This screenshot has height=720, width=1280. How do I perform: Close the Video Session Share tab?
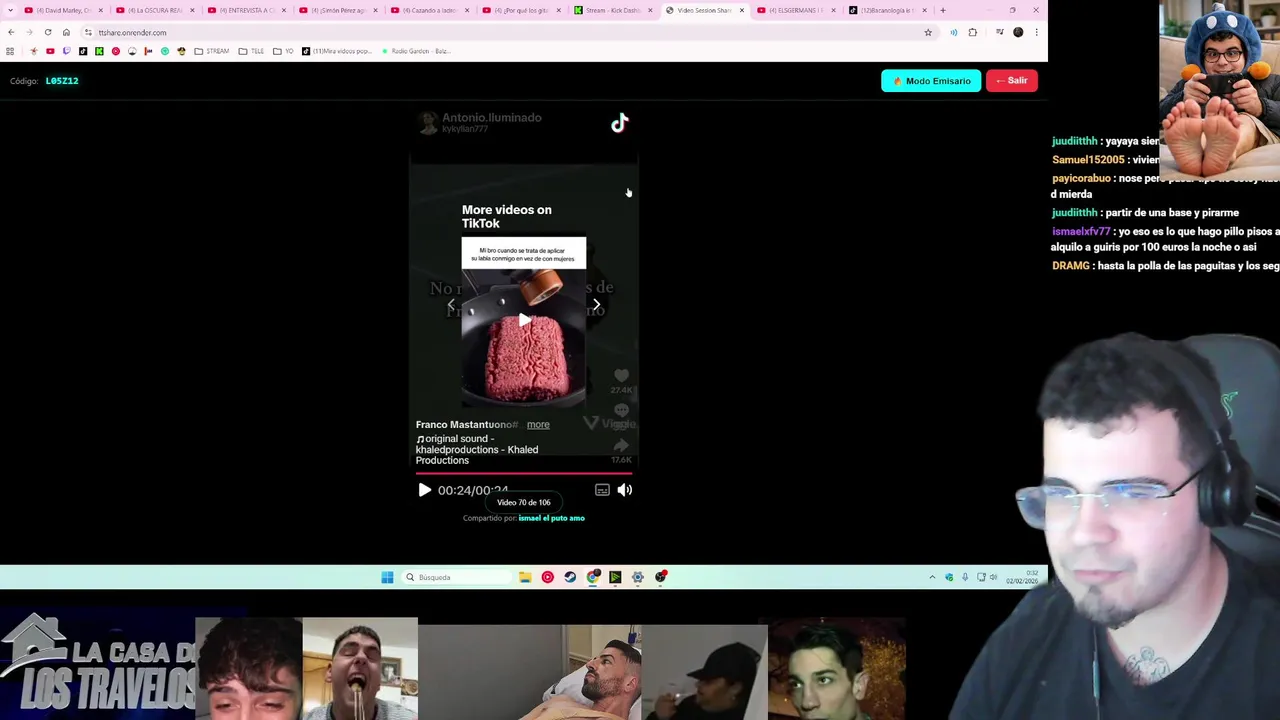pos(742,10)
